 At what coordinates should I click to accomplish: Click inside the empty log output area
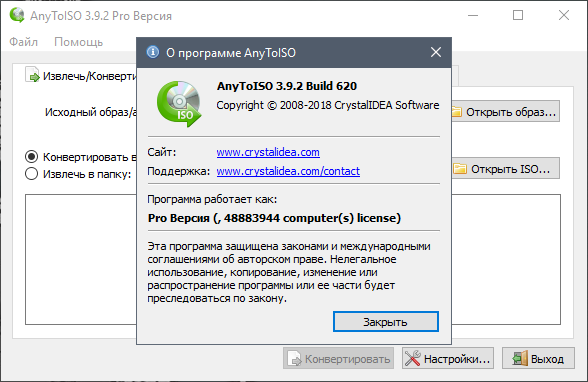(81, 259)
